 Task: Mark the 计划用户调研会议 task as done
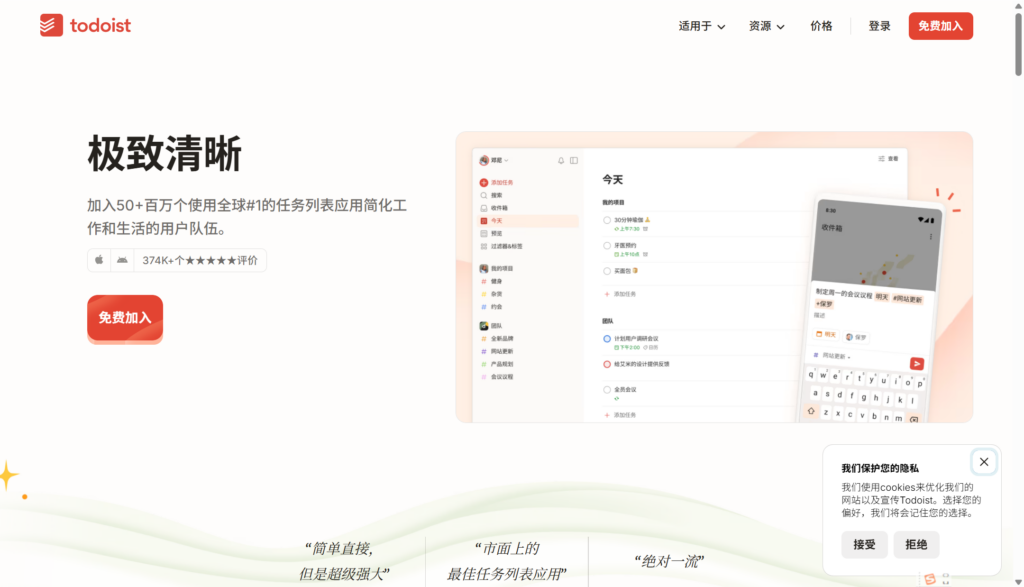608,338
